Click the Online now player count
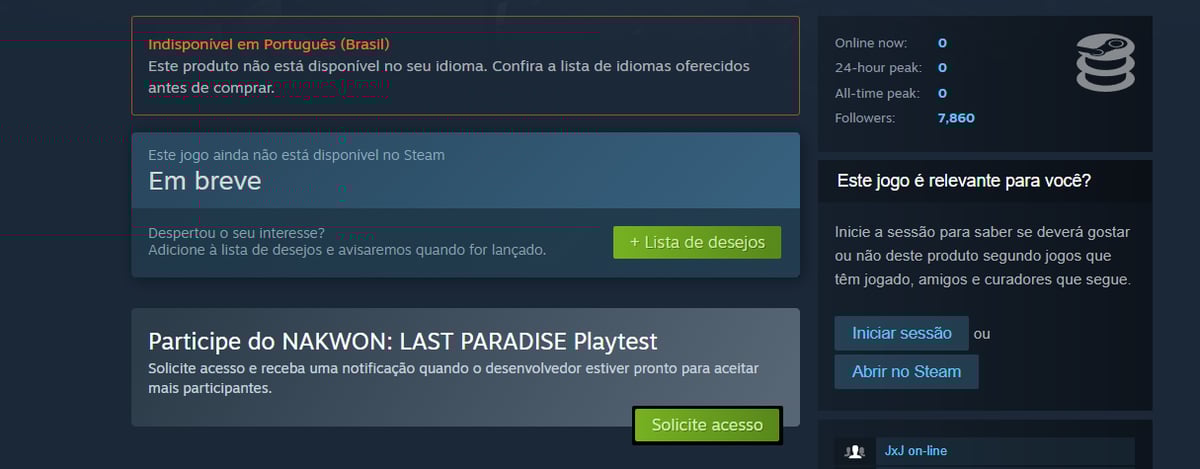Viewport: 1200px width, 469px height. pyautogui.click(x=942, y=43)
